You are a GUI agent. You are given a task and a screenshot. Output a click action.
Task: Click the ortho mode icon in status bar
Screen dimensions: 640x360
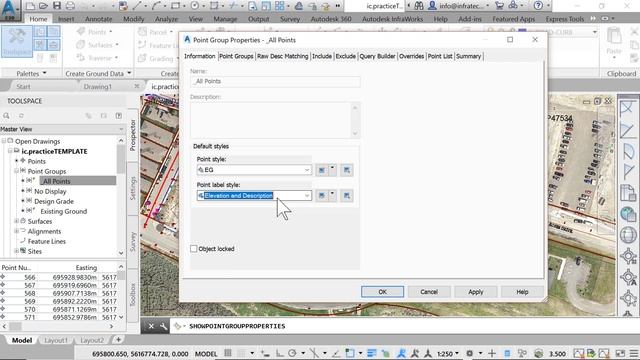point(280,353)
